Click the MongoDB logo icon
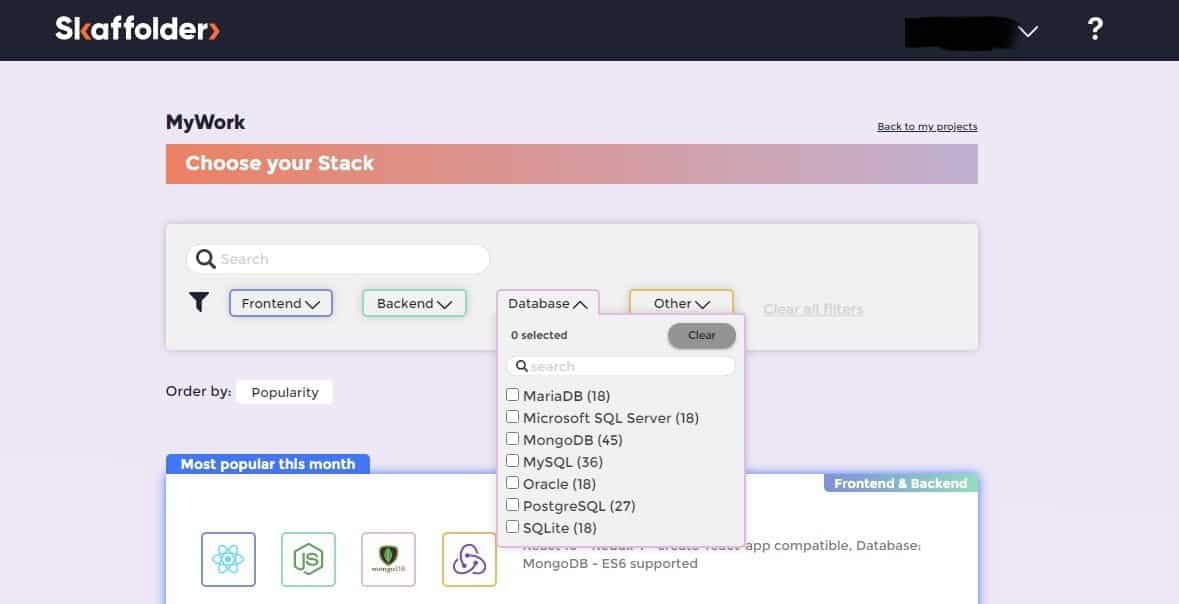Viewport: 1179px width, 604px height. click(x=388, y=559)
